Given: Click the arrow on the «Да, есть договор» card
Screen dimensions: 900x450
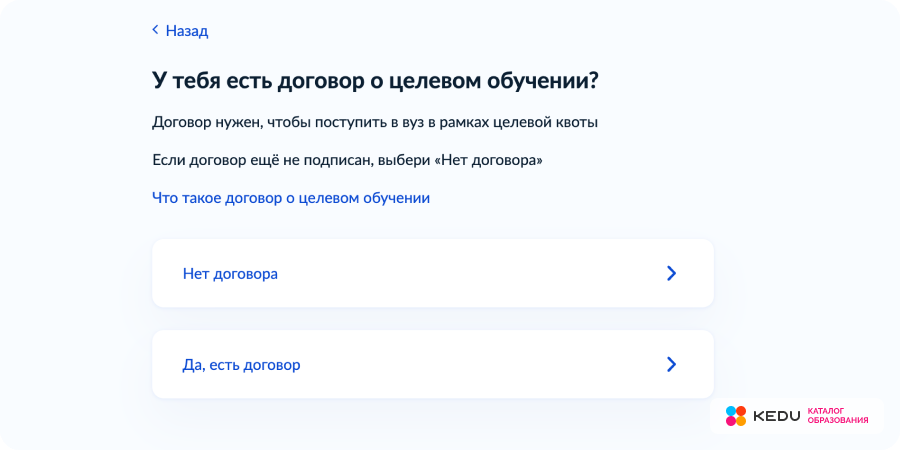Looking at the screenshot, I should [x=671, y=365].
